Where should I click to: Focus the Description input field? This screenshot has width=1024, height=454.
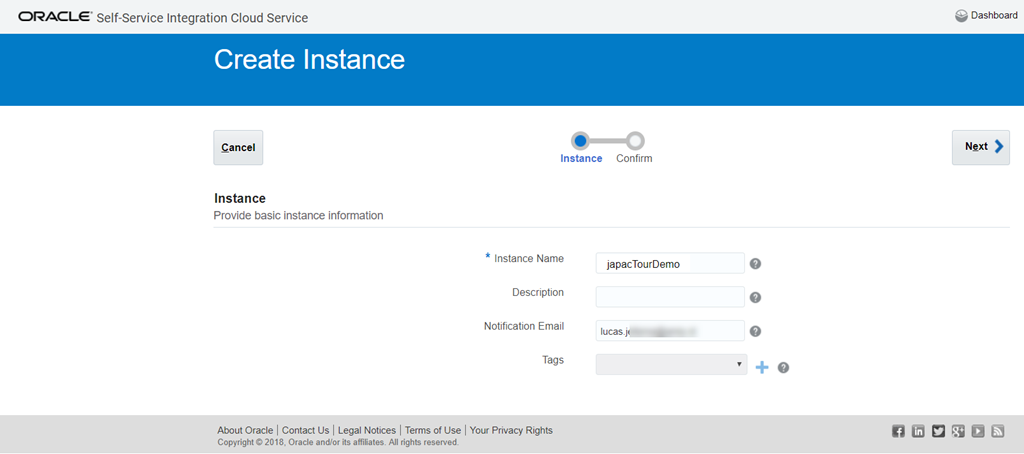click(x=670, y=297)
